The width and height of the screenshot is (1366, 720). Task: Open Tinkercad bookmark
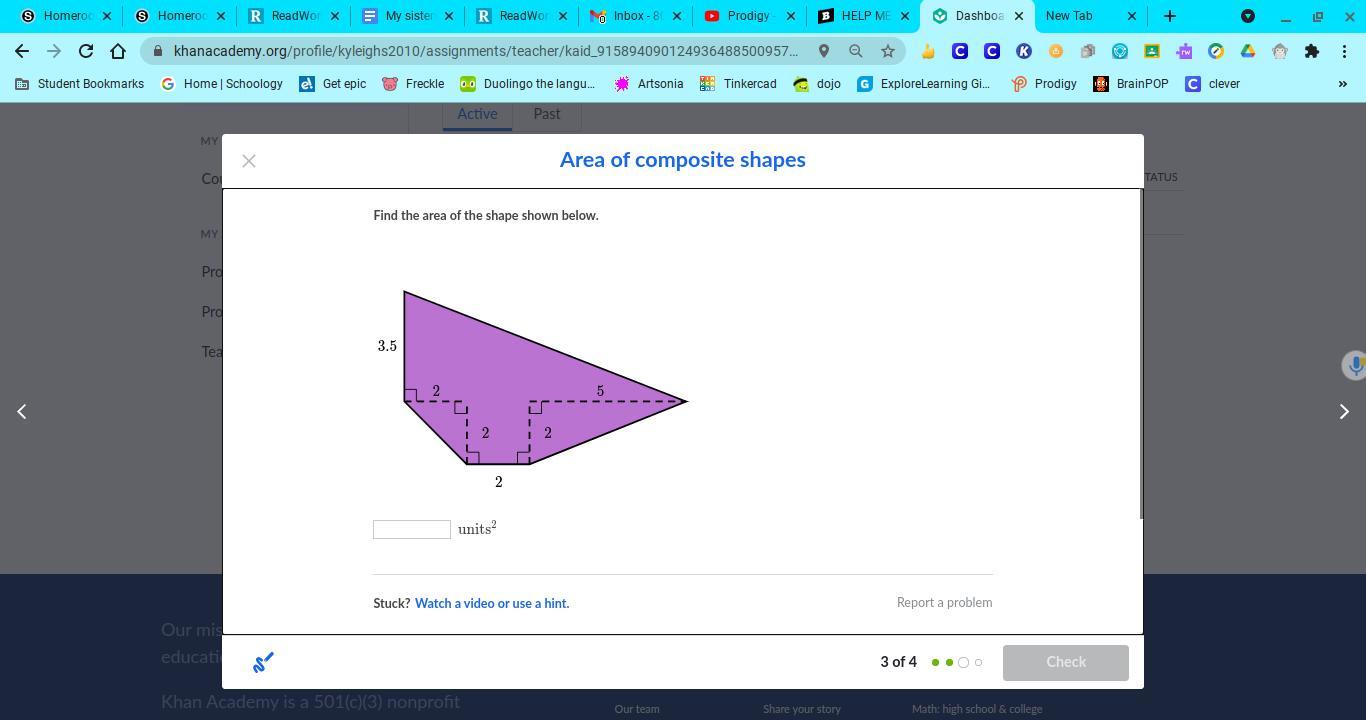pyautogui.click(x=738, y=84)
